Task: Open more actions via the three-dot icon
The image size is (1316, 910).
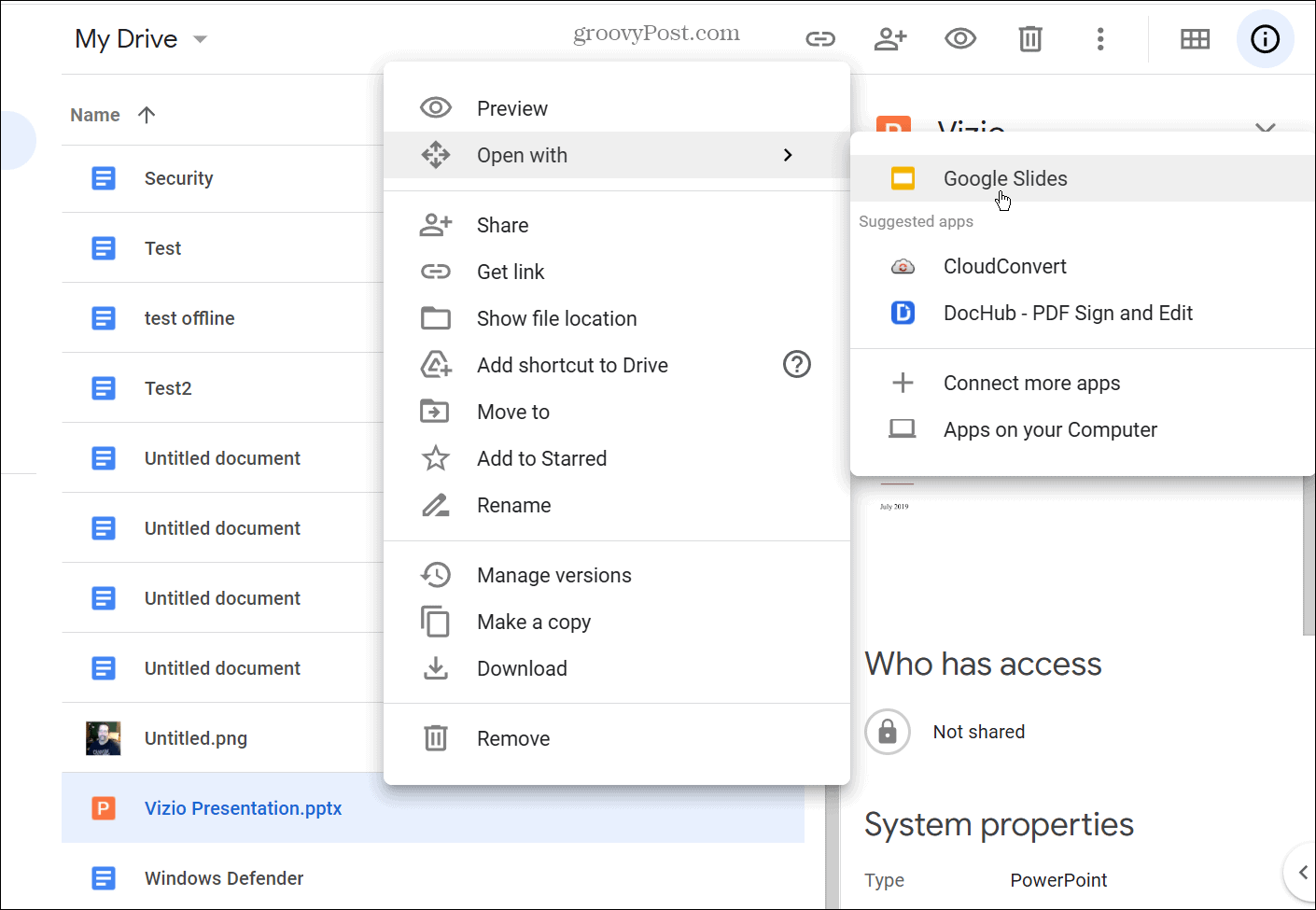Action: [1100, 39]
